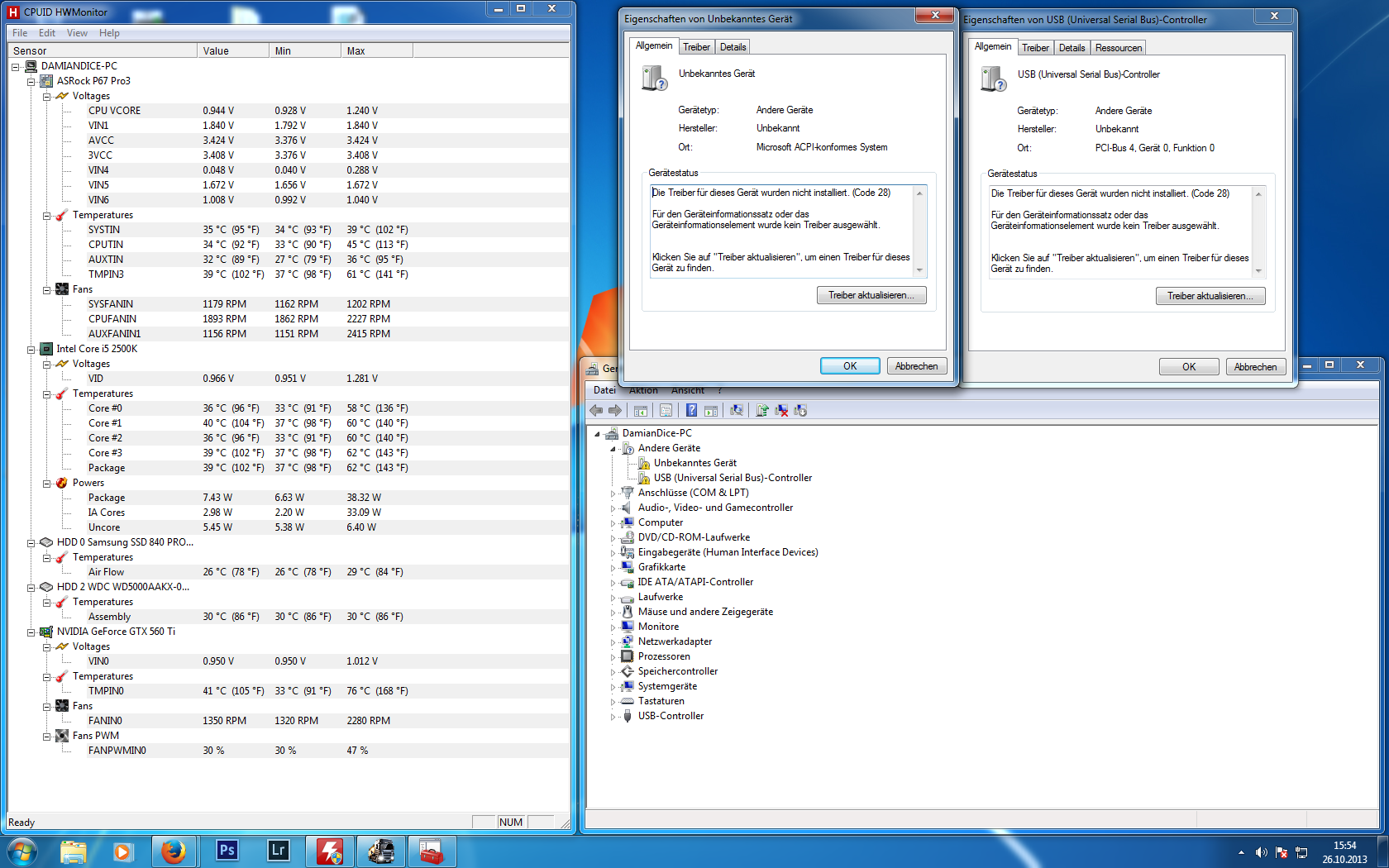1389x868 pixels.
Task: Switch to Treiber tab in Unbekanntes Gerät dialog
Action: click(696, 47)
